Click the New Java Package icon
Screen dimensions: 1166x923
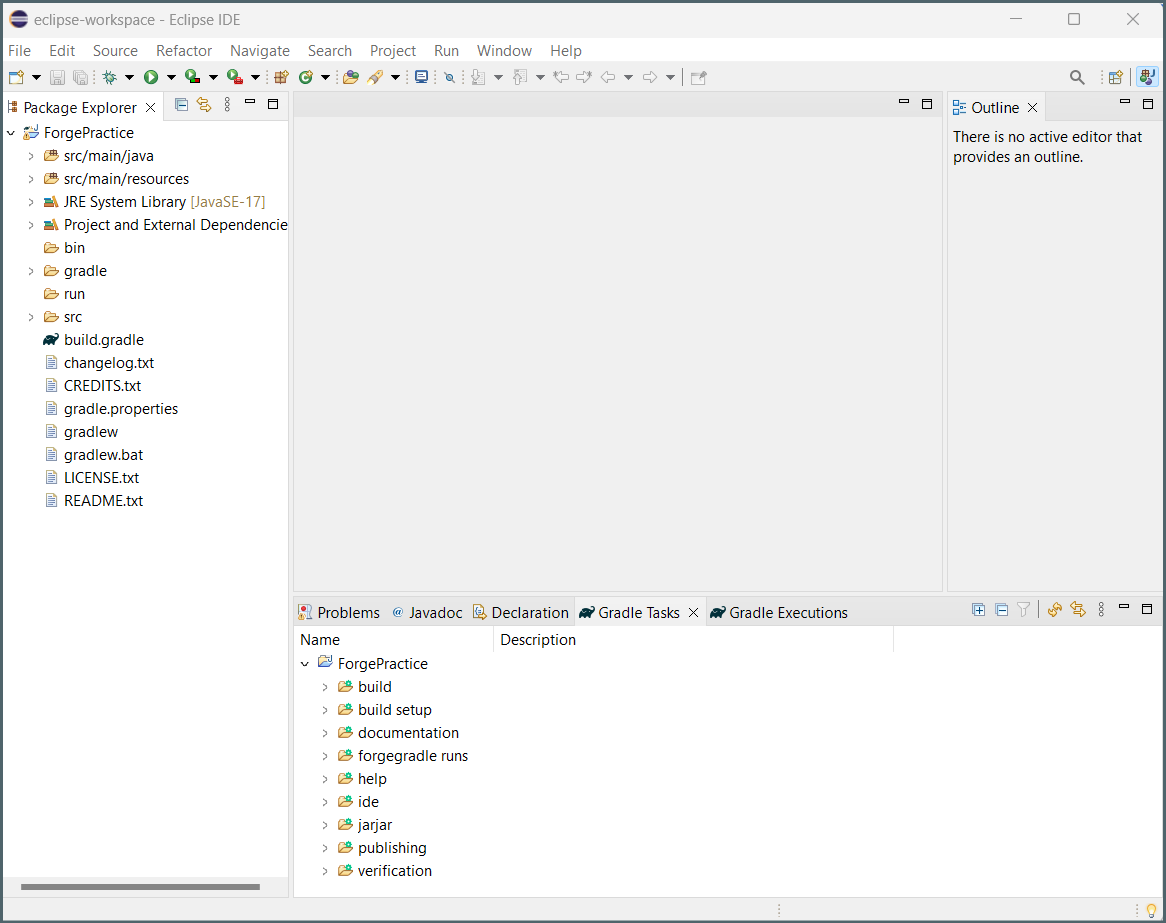(x=281, y=77)
